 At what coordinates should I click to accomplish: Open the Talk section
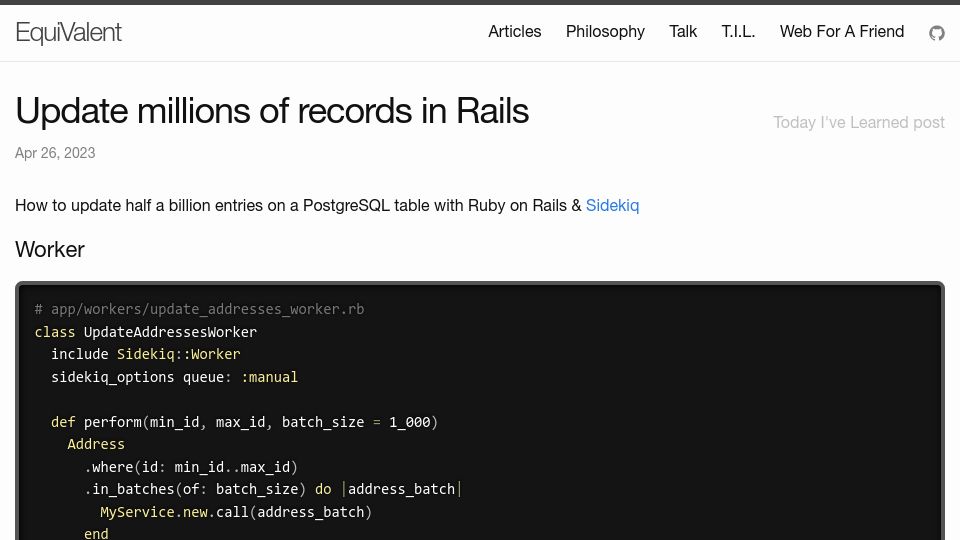click(x=683, y=31)
